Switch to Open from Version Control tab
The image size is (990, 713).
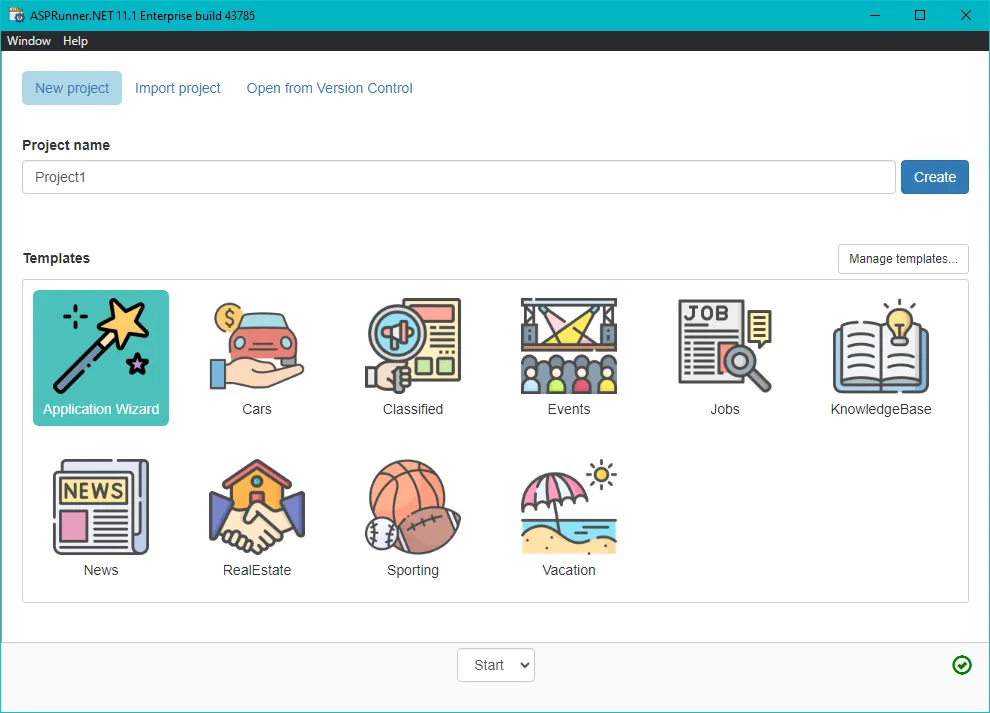click(330, 88)
